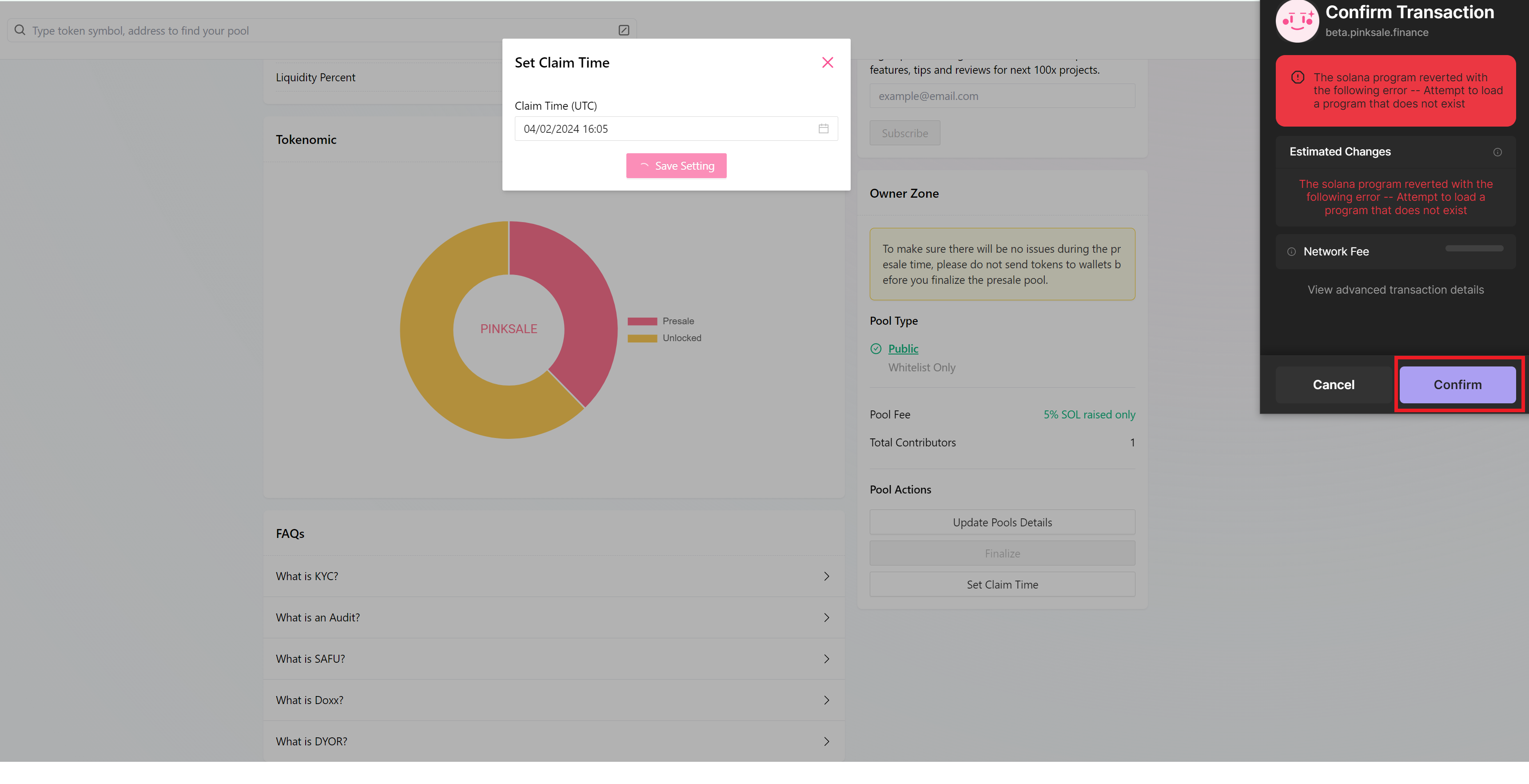The width and height of the screenshot is (1529, 784).
Task: Click the PinkSale wallet avatar icon
Action: tap(1298, 21)
